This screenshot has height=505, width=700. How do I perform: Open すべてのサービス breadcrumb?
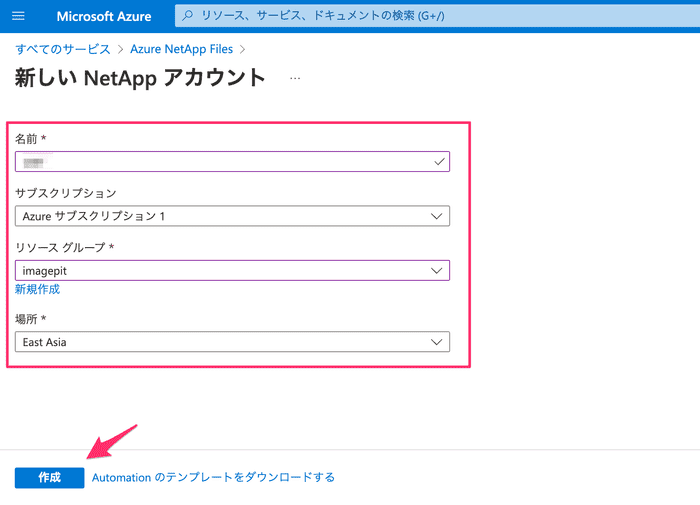(x=63, y=49)
